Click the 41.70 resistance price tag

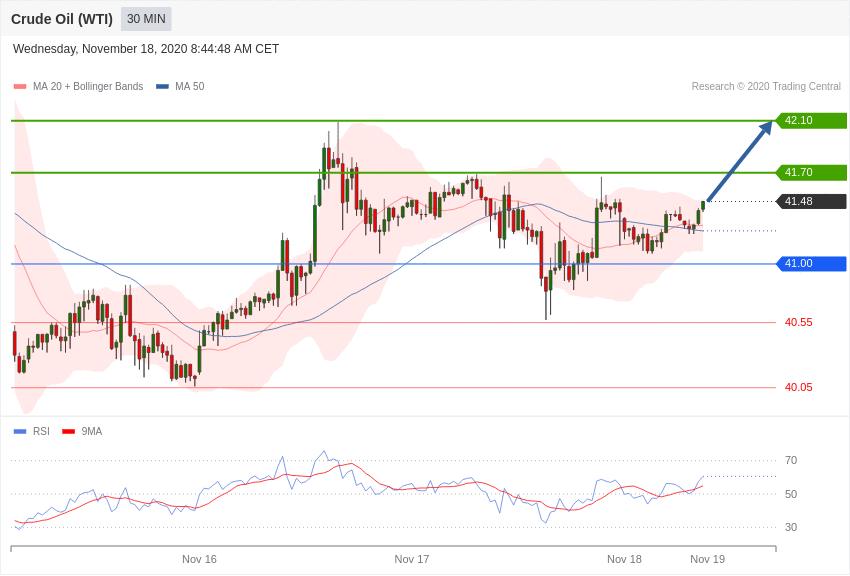[812, 172]
